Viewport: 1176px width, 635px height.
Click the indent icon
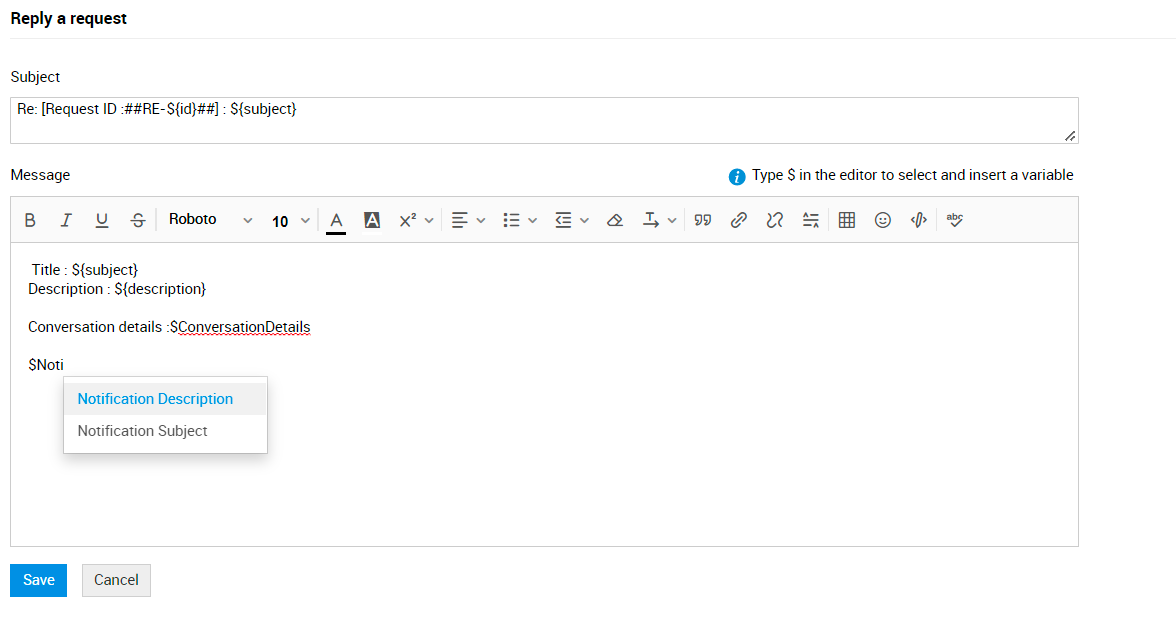[563, 220]
